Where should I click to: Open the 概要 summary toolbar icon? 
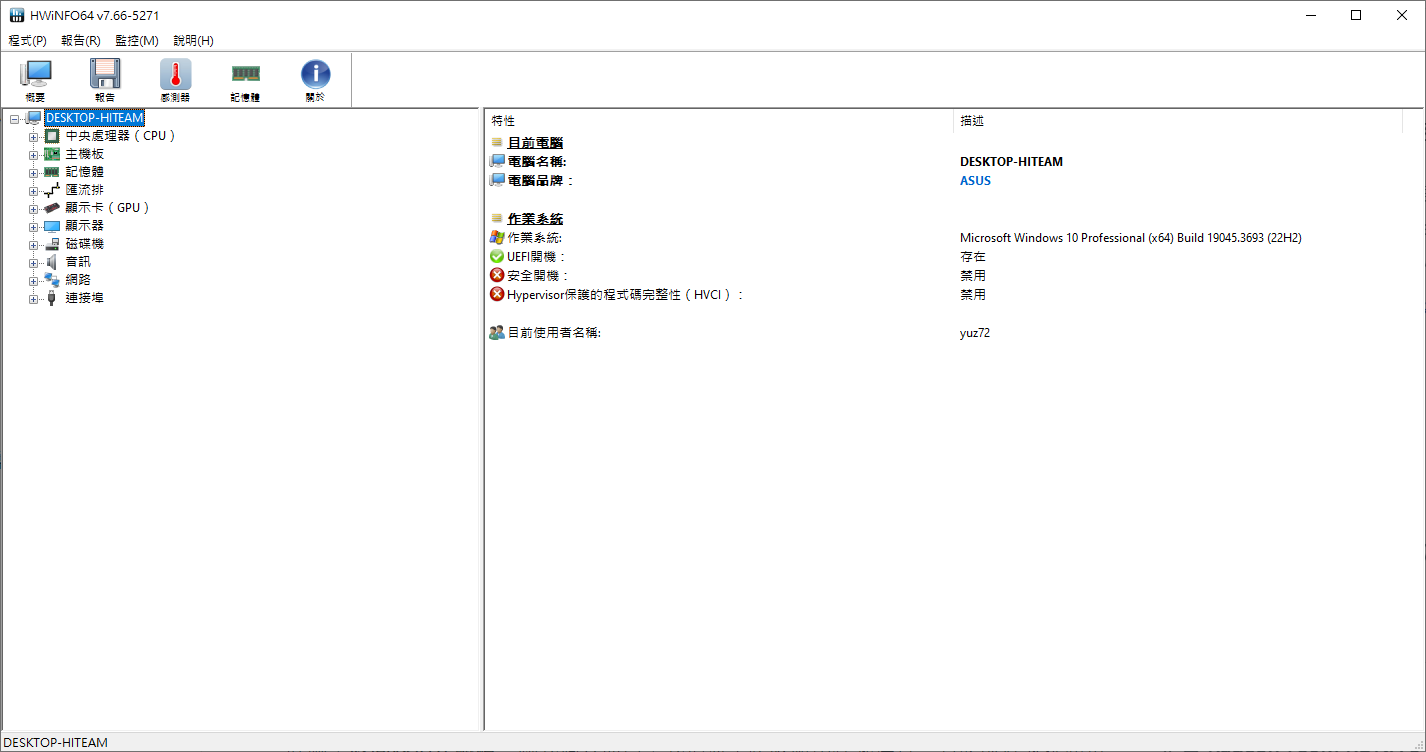coord(36,80)
